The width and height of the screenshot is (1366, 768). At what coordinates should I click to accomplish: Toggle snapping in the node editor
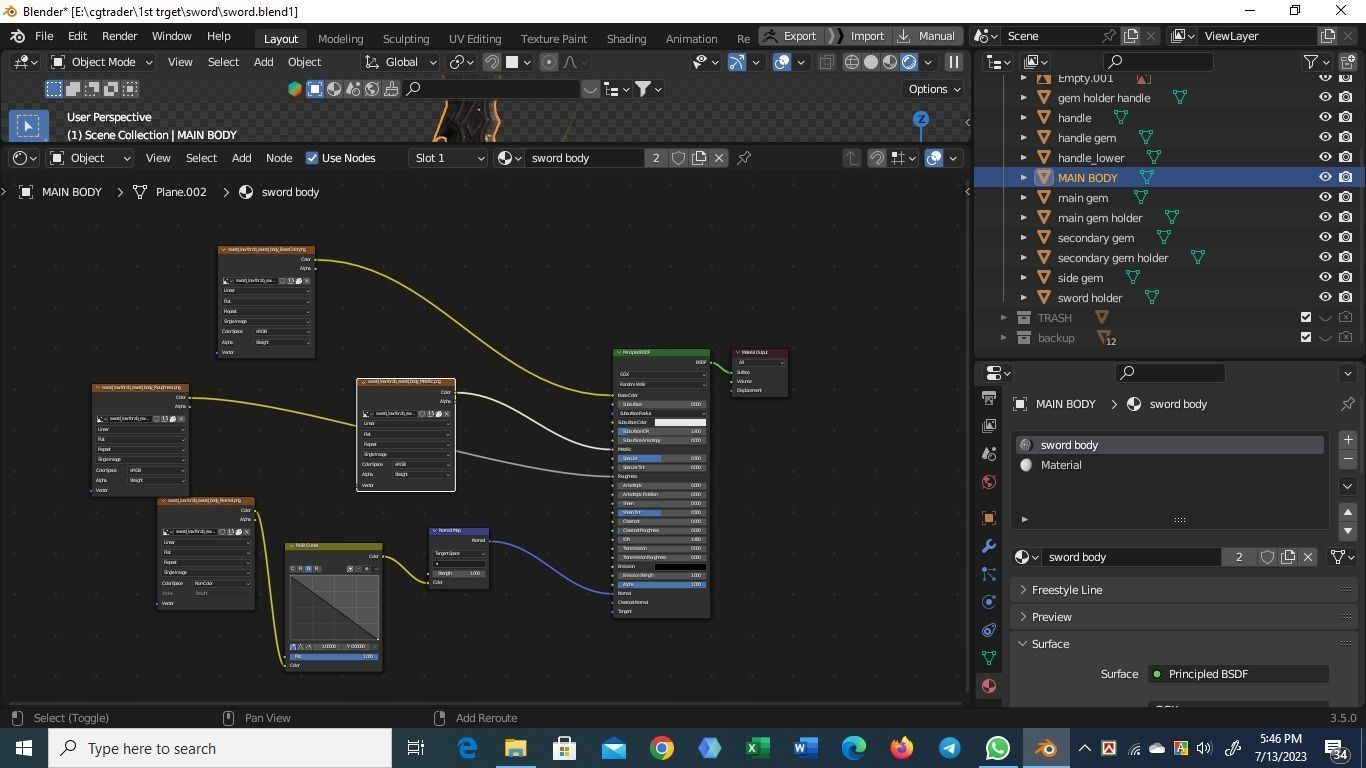[877, 158]
